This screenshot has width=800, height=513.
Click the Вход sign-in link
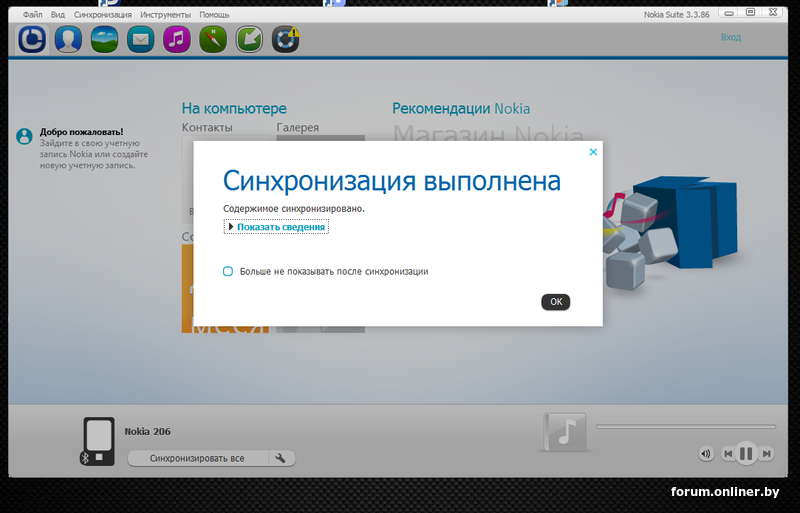[731, 37]
